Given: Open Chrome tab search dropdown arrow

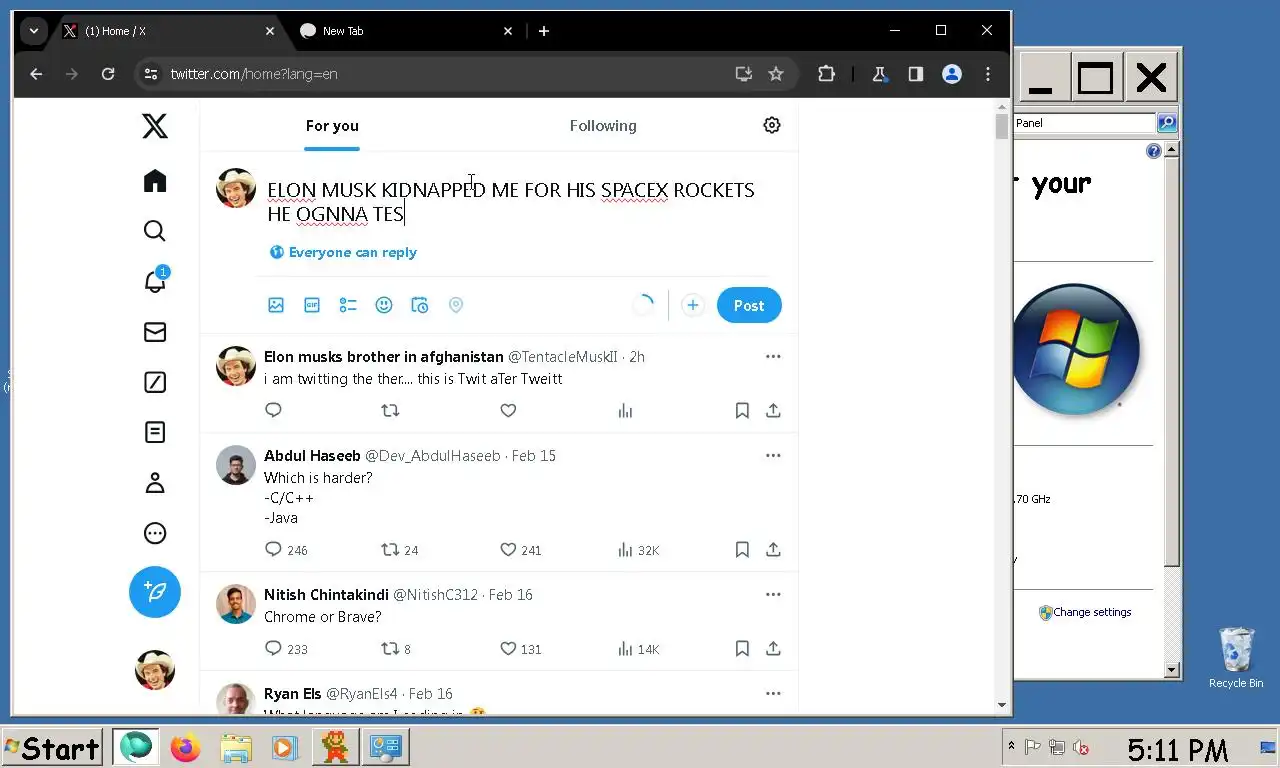Looking at the screenshot, I should point(34,31).
